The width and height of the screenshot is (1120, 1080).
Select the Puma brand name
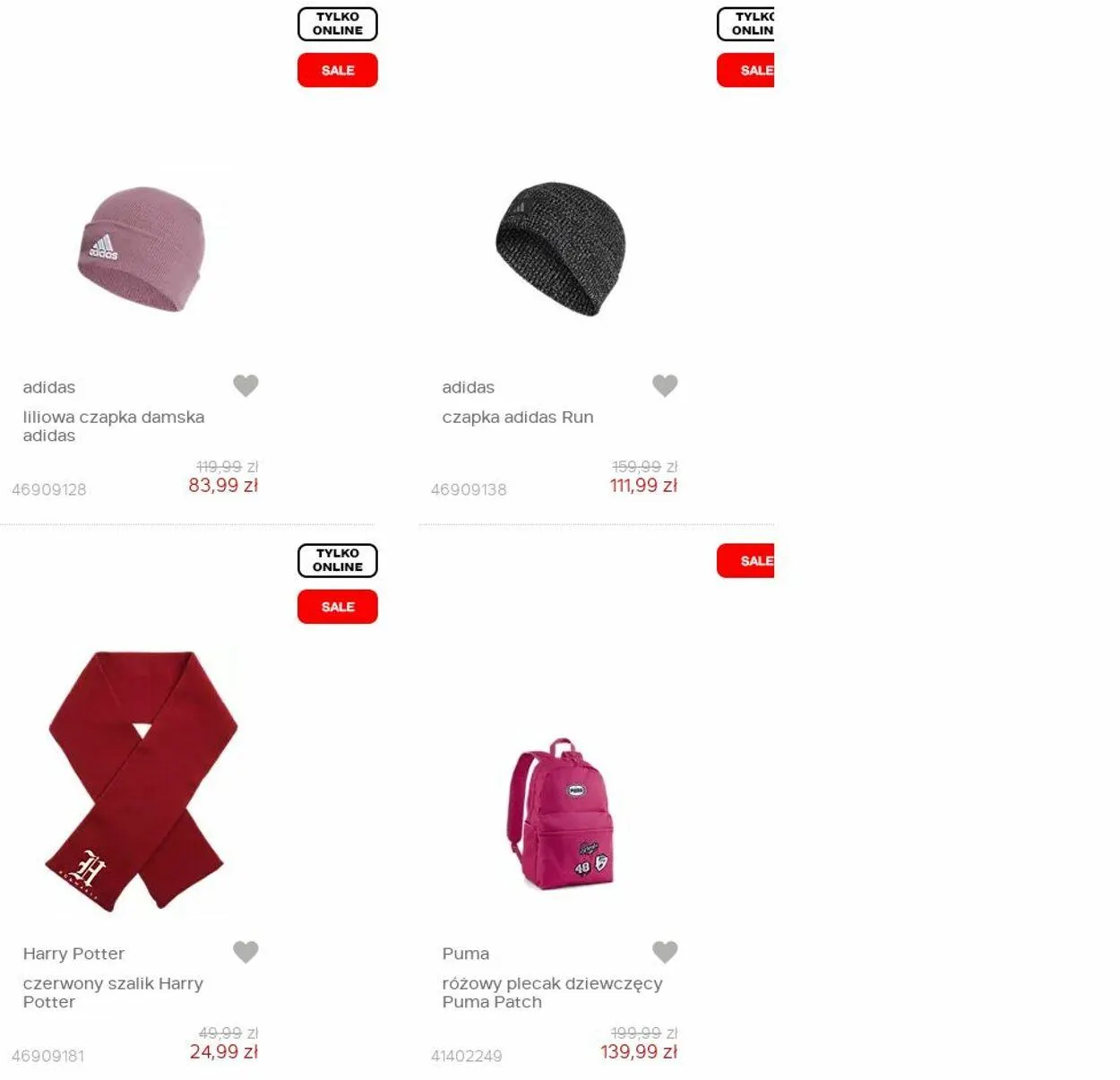point(466,954)
